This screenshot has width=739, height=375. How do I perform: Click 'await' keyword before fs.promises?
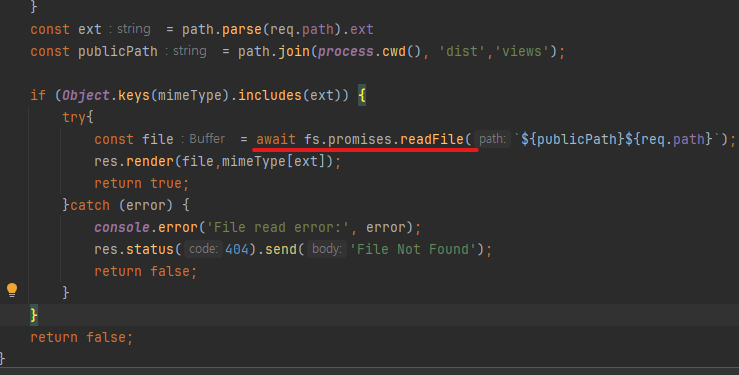(x=276, y=139)
